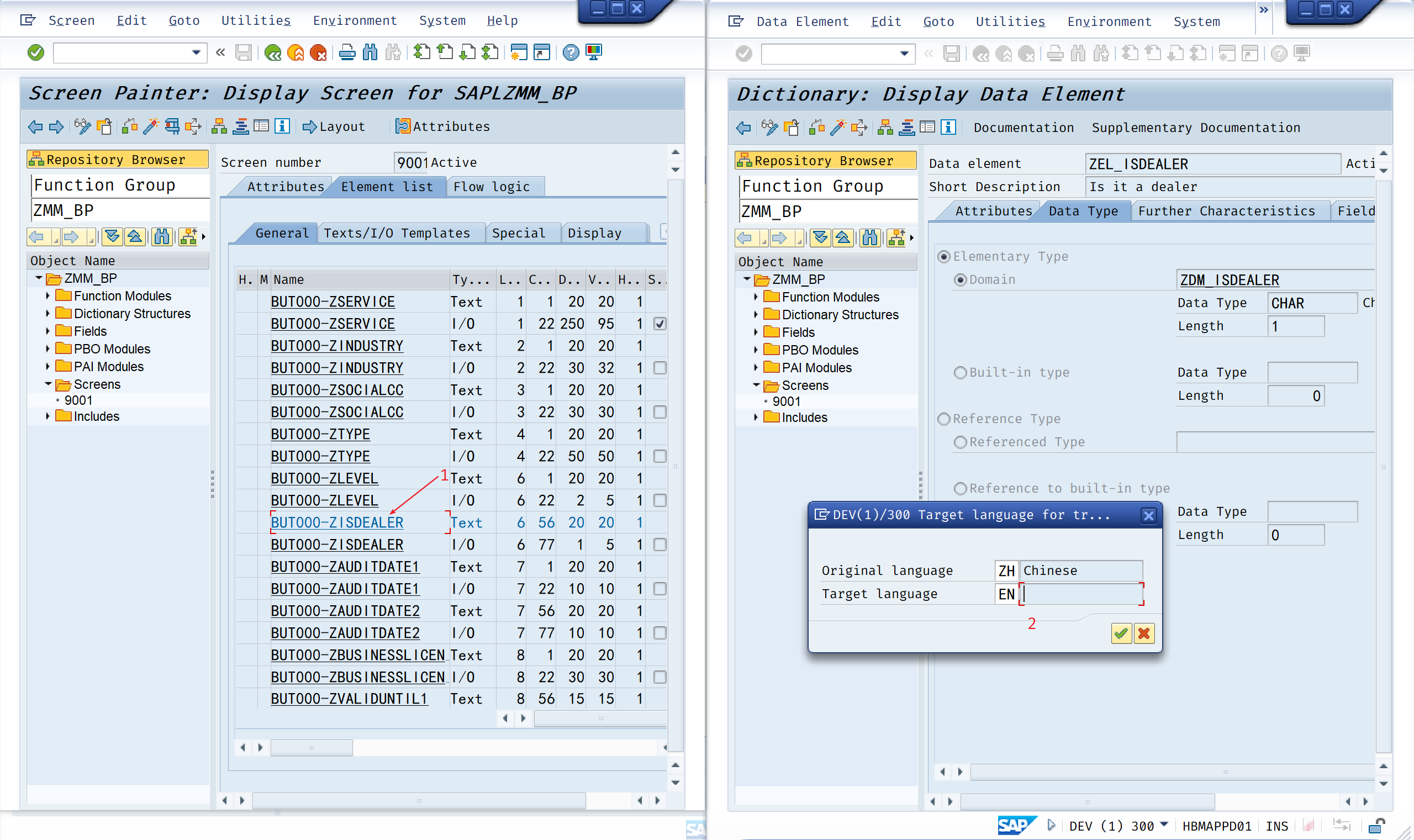Select Reference Type radio button
Image resolution: width=1414 pixels, height=840 pixels.
(943, 419)
